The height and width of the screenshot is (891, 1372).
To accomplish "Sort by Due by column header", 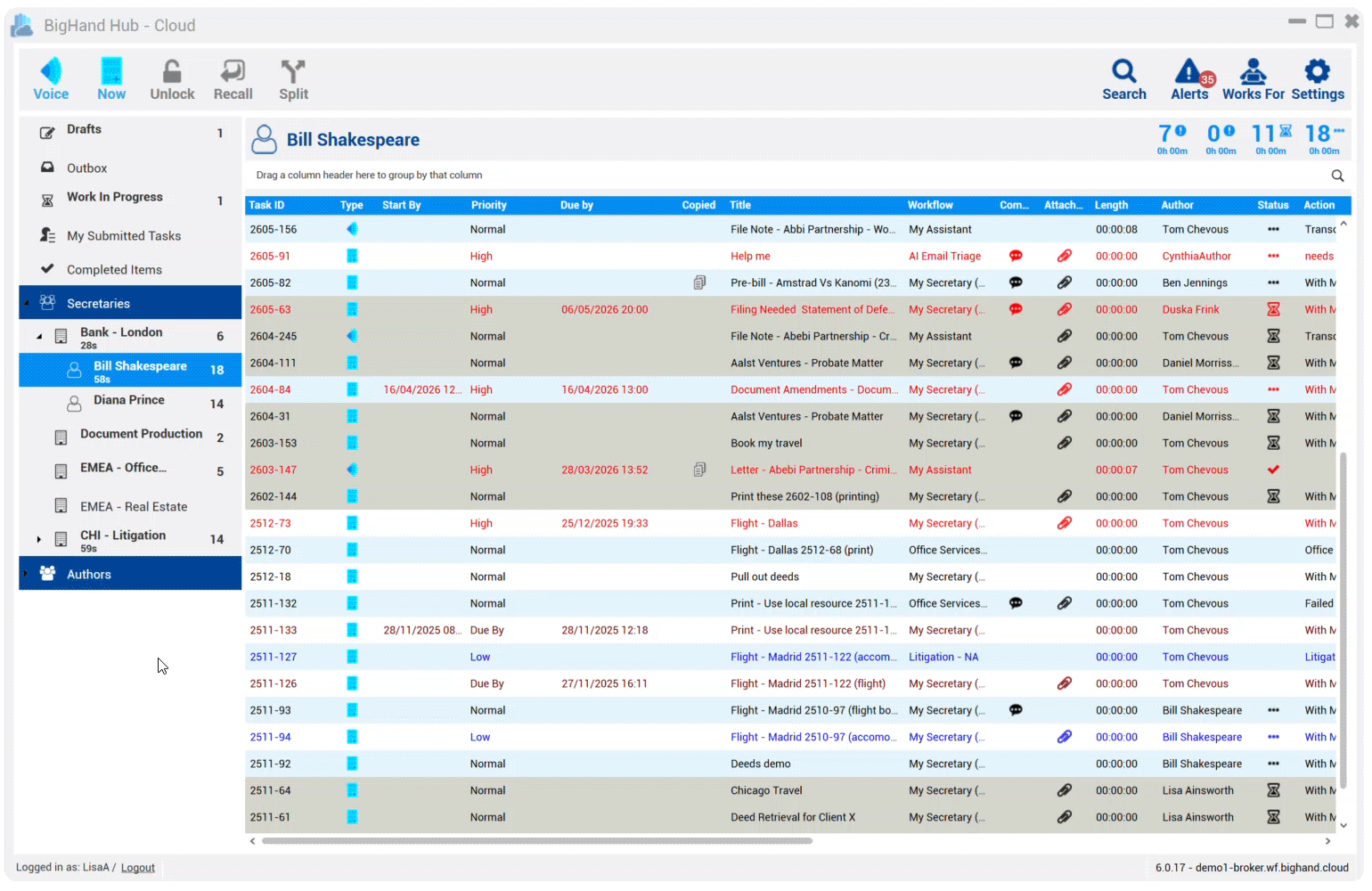I will click(x=577, y=205).
